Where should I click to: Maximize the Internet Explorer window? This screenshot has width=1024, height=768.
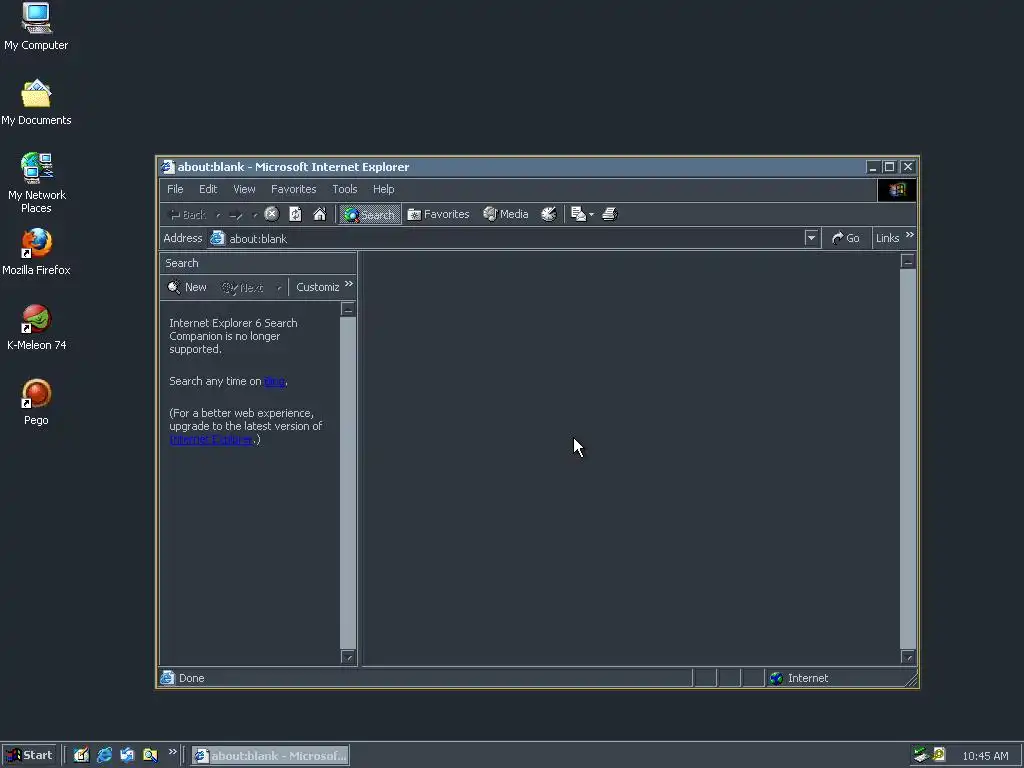pyautogui.click(x=889, y=167)
